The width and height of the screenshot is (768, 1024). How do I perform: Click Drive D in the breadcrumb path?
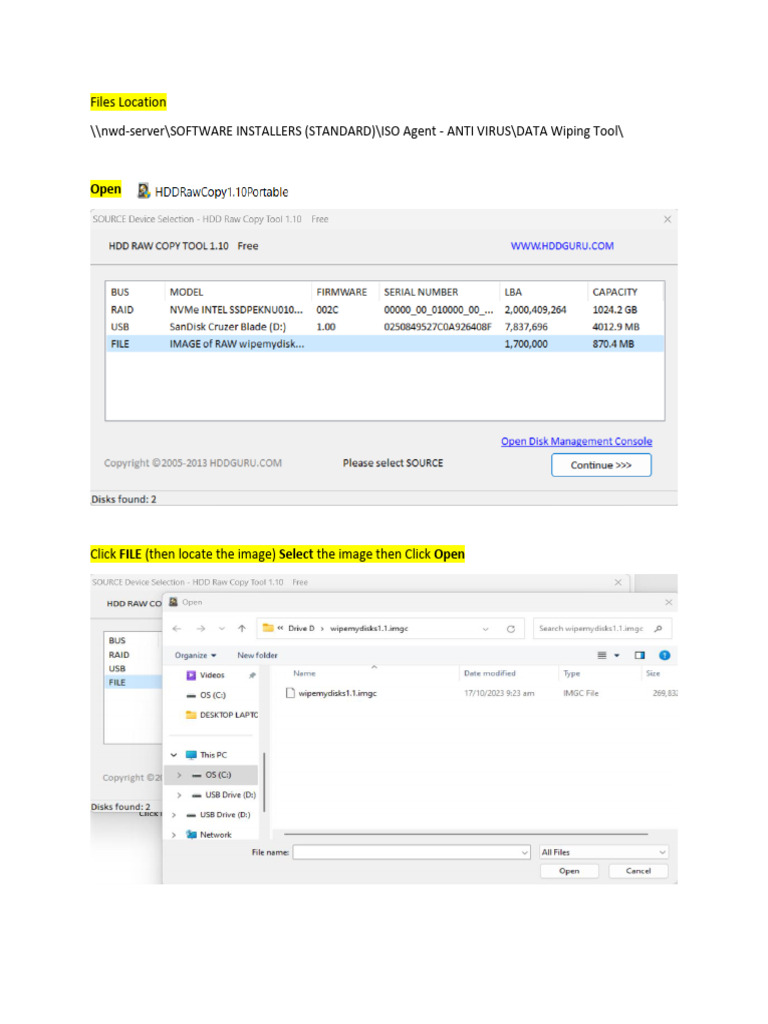pyautogui.click(x=301, y=628)
